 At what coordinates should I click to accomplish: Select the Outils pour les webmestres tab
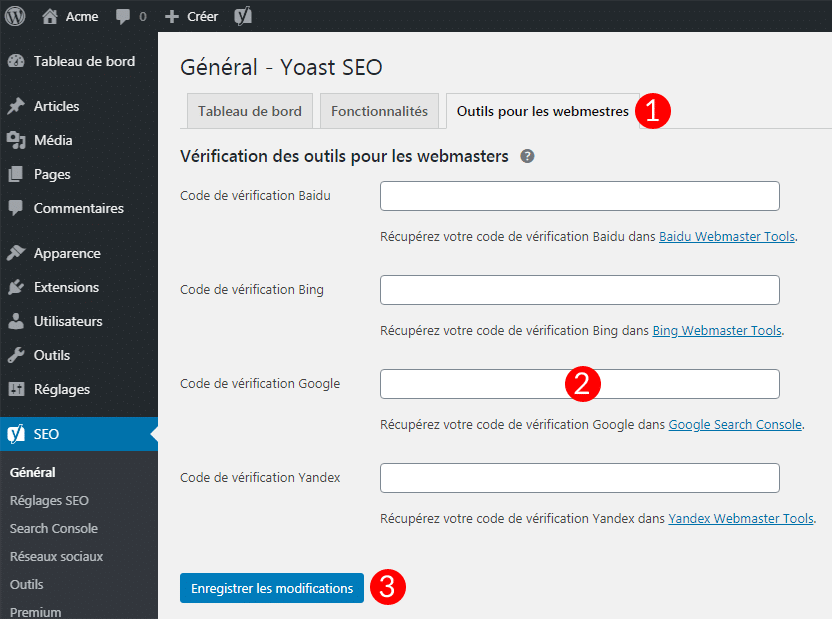click(543, 111)
